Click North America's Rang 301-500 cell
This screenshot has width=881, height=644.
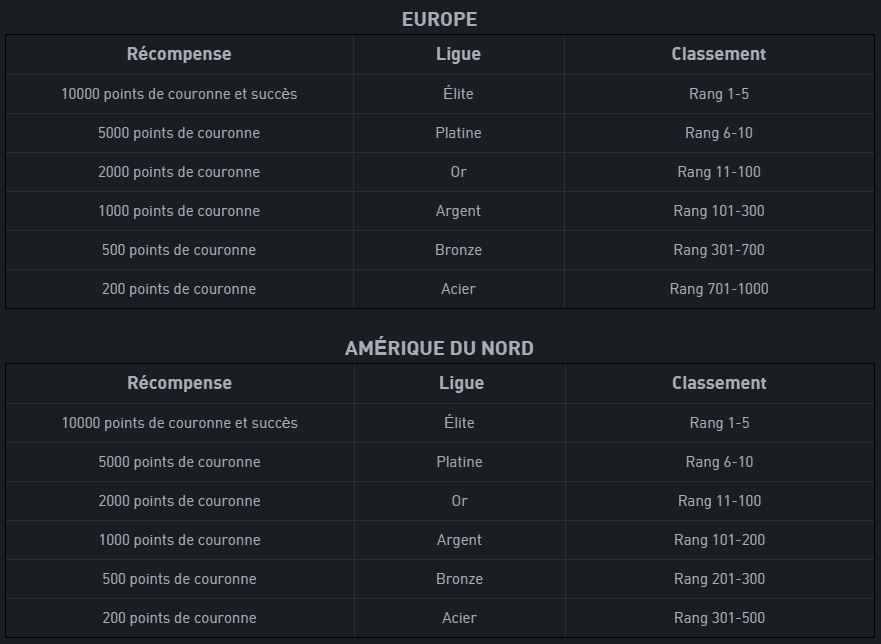pyautogui.click(x=720, y=618)
